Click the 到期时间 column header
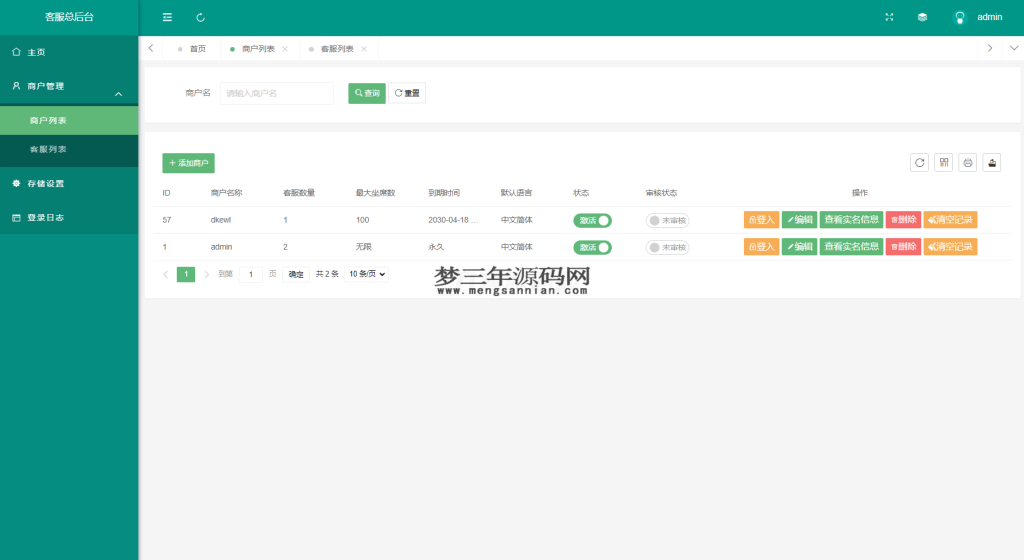1024x560 pixels. click(444, 193)
